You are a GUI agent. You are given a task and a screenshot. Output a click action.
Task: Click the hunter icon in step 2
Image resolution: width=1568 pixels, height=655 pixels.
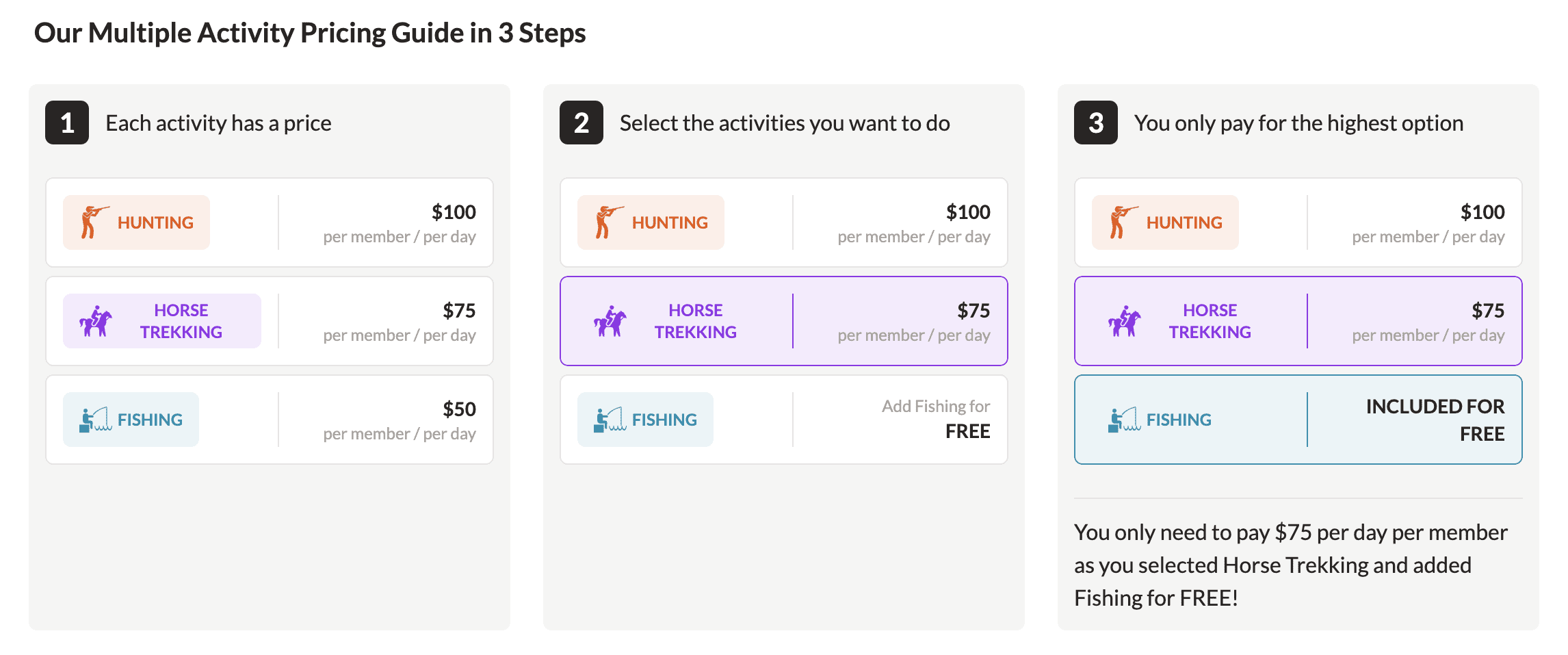(x=609, y=222)
